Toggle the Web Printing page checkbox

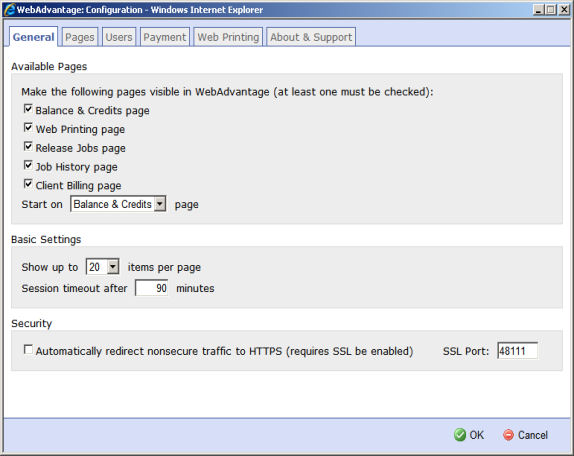[x=28, y=127]
